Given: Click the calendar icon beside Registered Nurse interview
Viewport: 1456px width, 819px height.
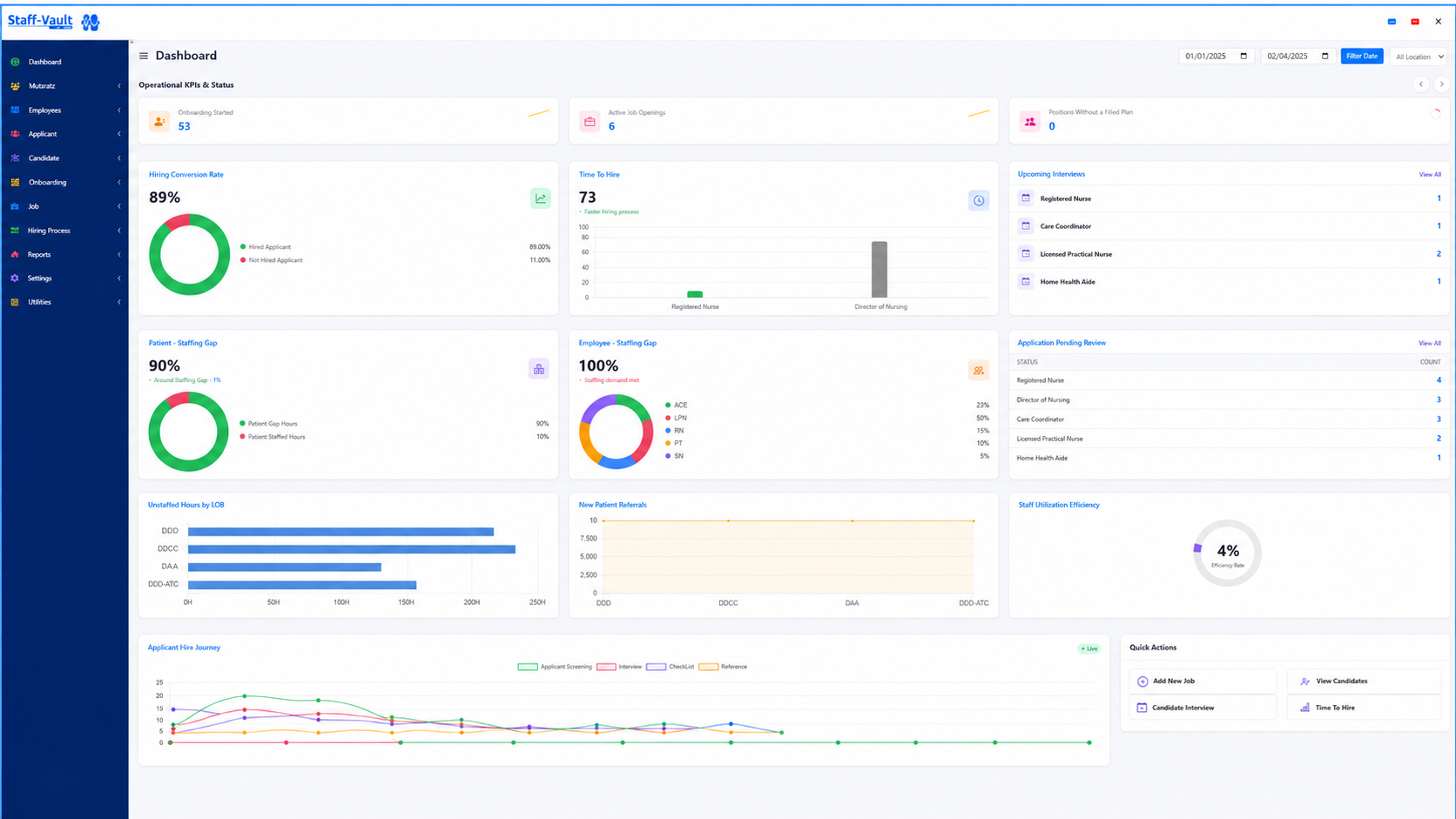Looking at the screenshot, I should tap(1026, 198).
